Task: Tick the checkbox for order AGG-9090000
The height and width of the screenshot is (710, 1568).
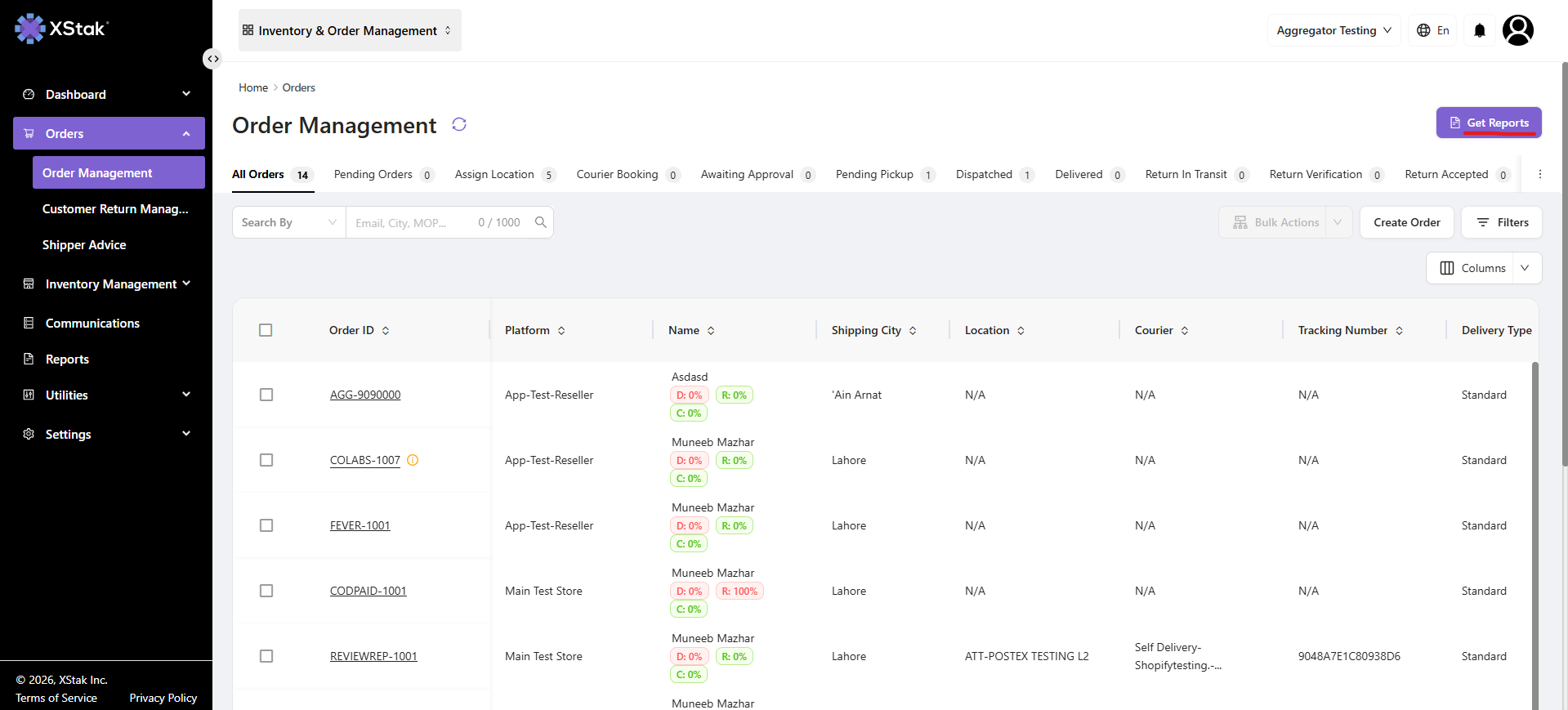Action: coord(266,395)
